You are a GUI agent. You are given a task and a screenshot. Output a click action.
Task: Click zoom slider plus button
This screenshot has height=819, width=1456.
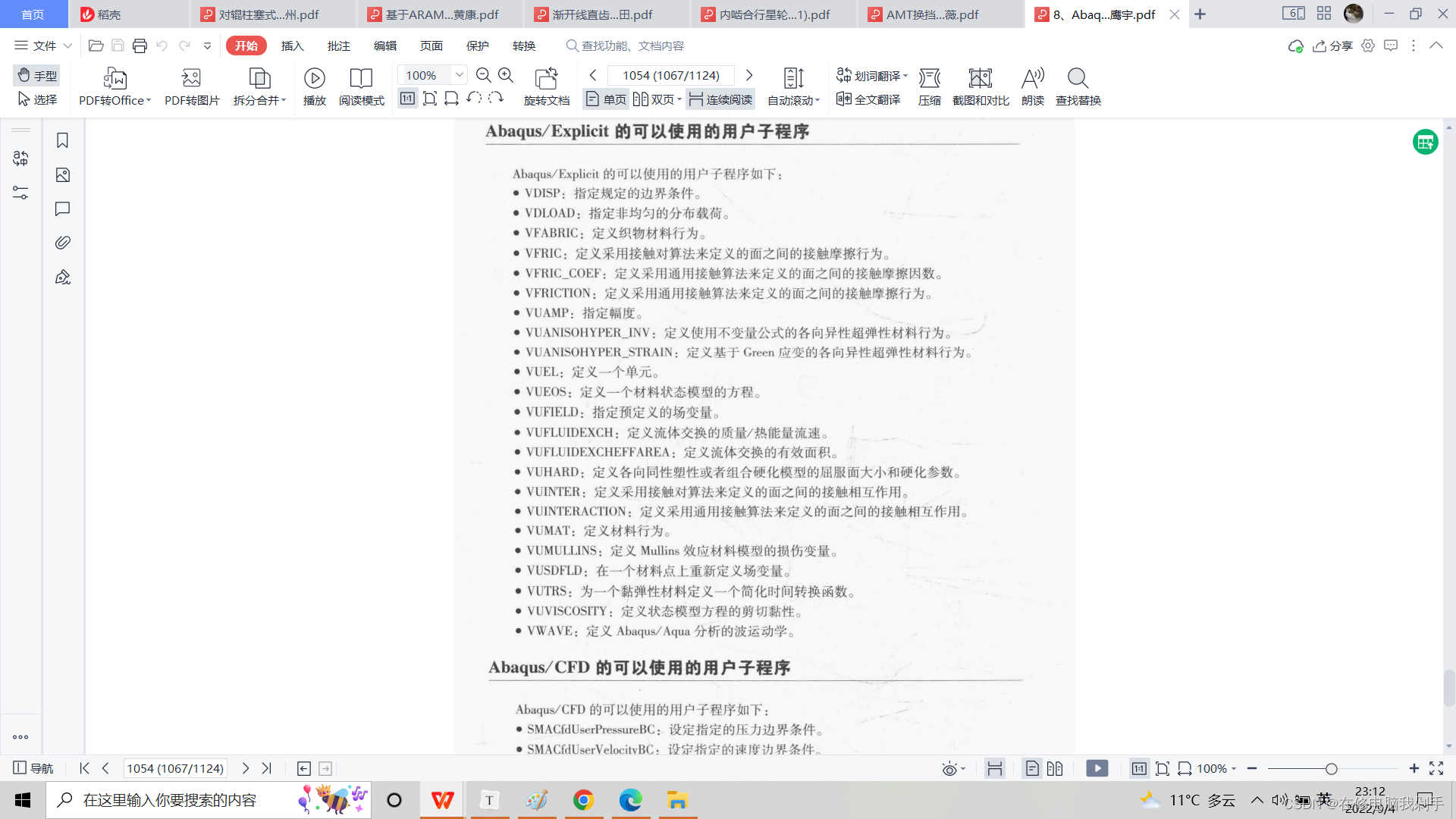coord(1414,768)
